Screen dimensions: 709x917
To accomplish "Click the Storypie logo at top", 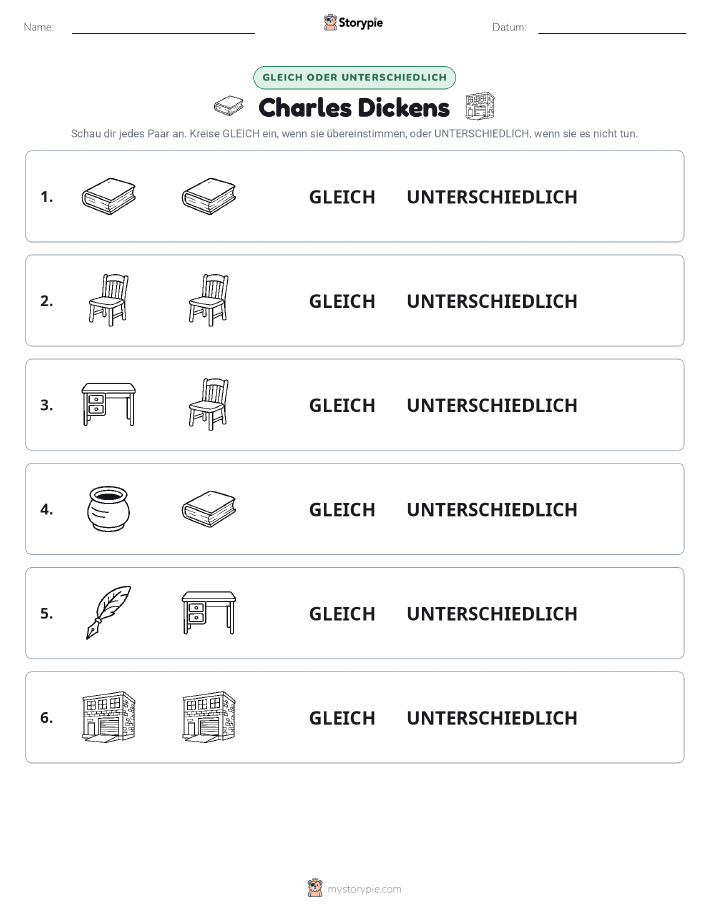I will 353,23.
